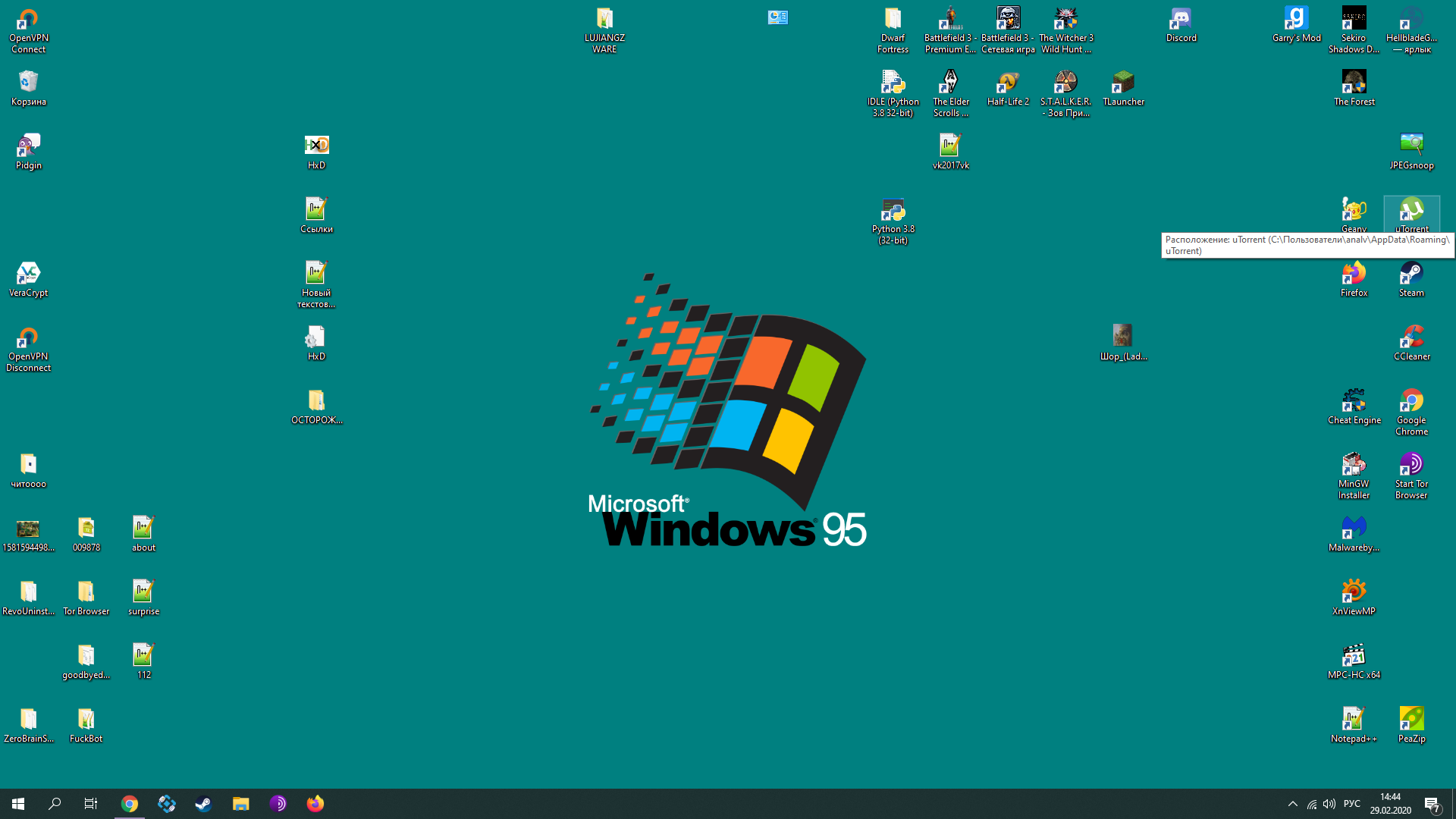
Task: Select the Ссылки text file icon
Action: click(x=316, y=215)
